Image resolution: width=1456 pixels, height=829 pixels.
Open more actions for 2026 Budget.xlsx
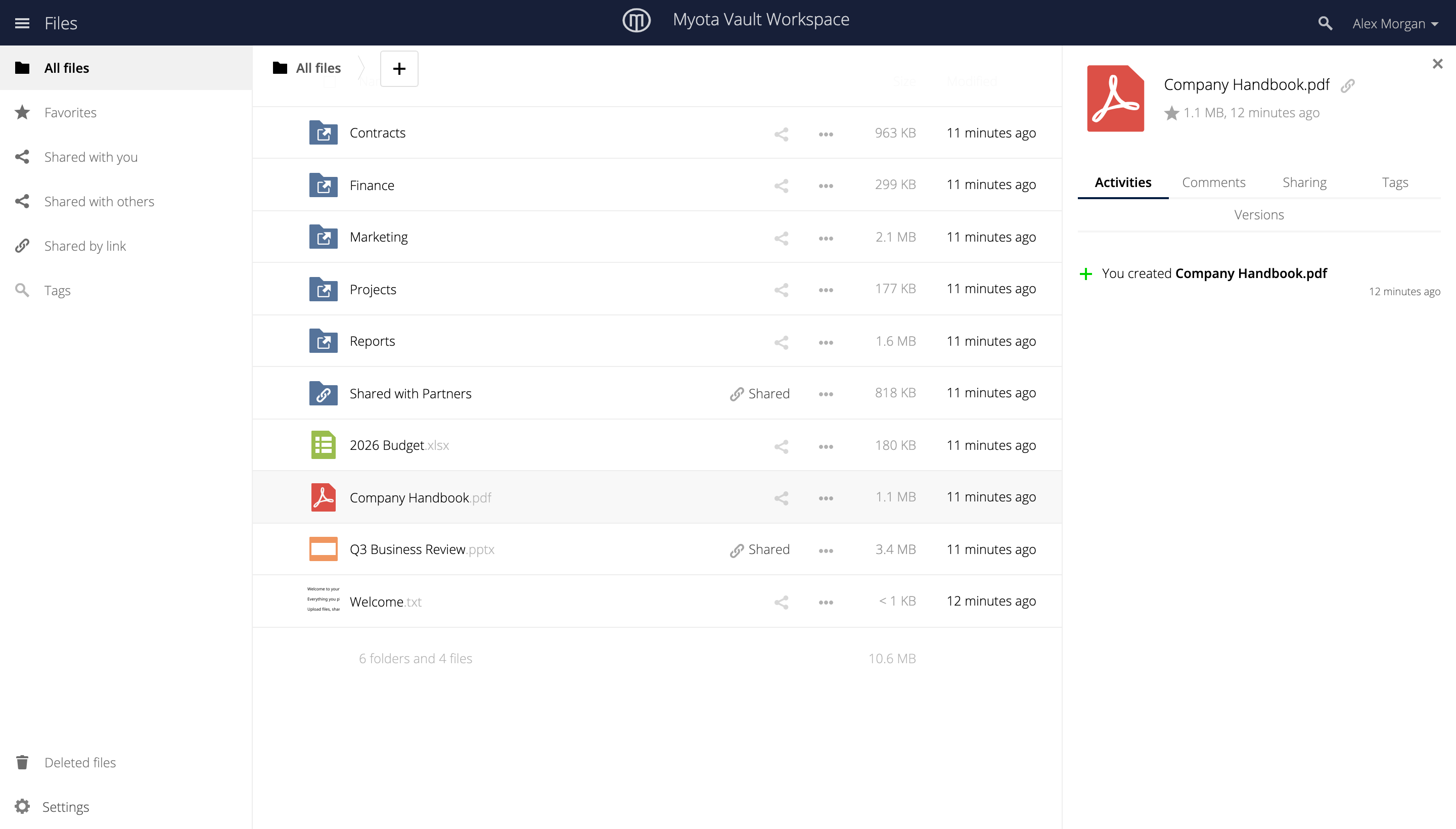826,447
